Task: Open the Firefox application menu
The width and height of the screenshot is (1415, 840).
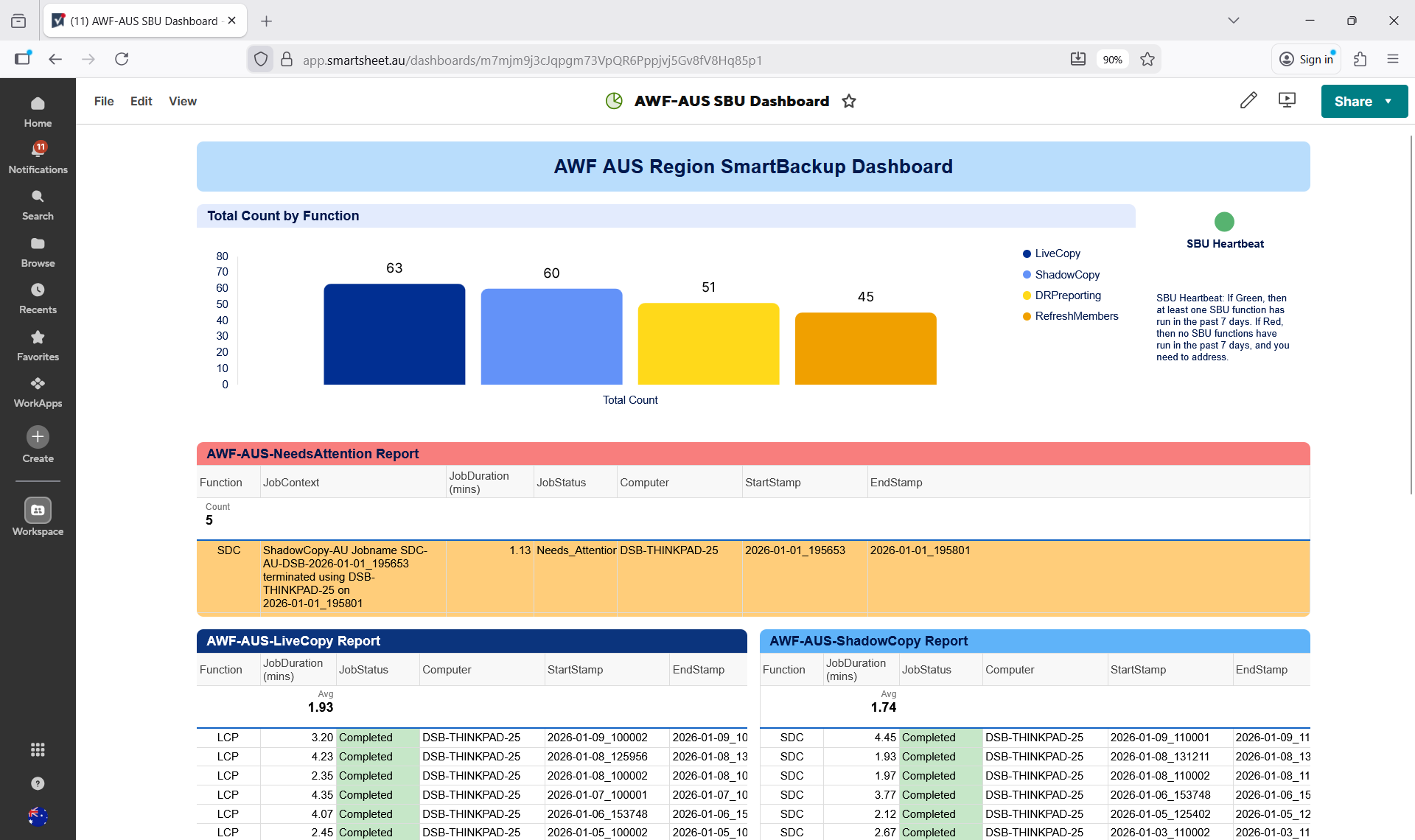Action: tap(1392, 59)
